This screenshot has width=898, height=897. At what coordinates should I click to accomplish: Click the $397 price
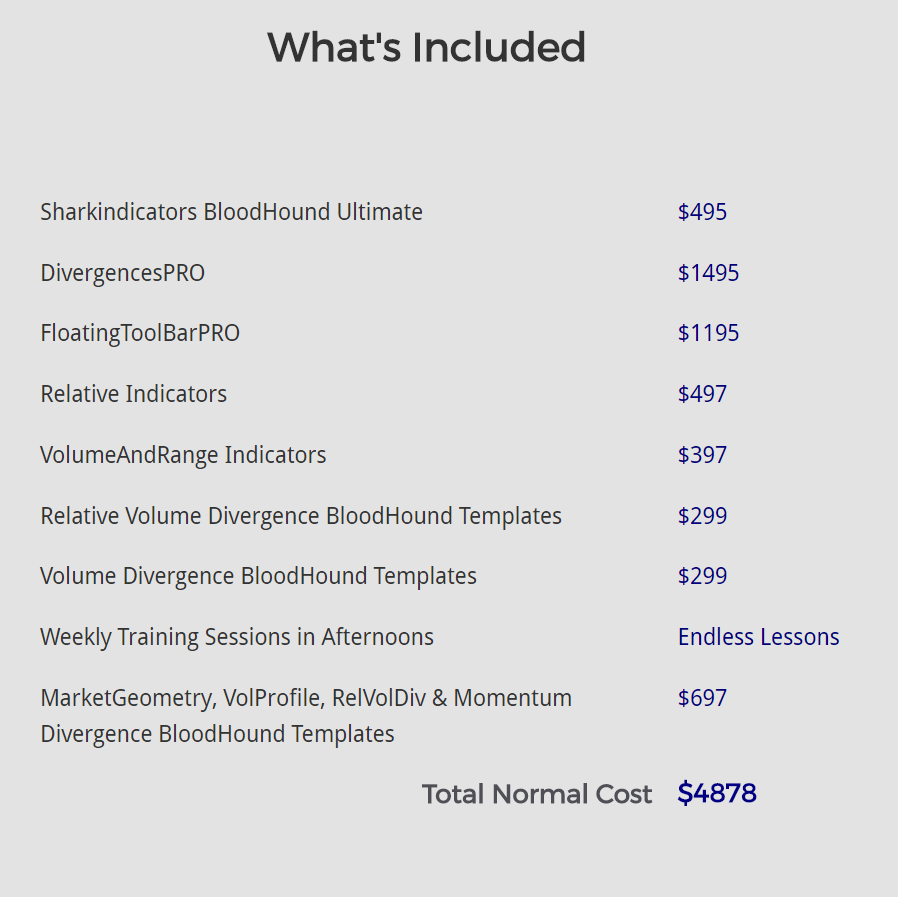coord(702,455)
